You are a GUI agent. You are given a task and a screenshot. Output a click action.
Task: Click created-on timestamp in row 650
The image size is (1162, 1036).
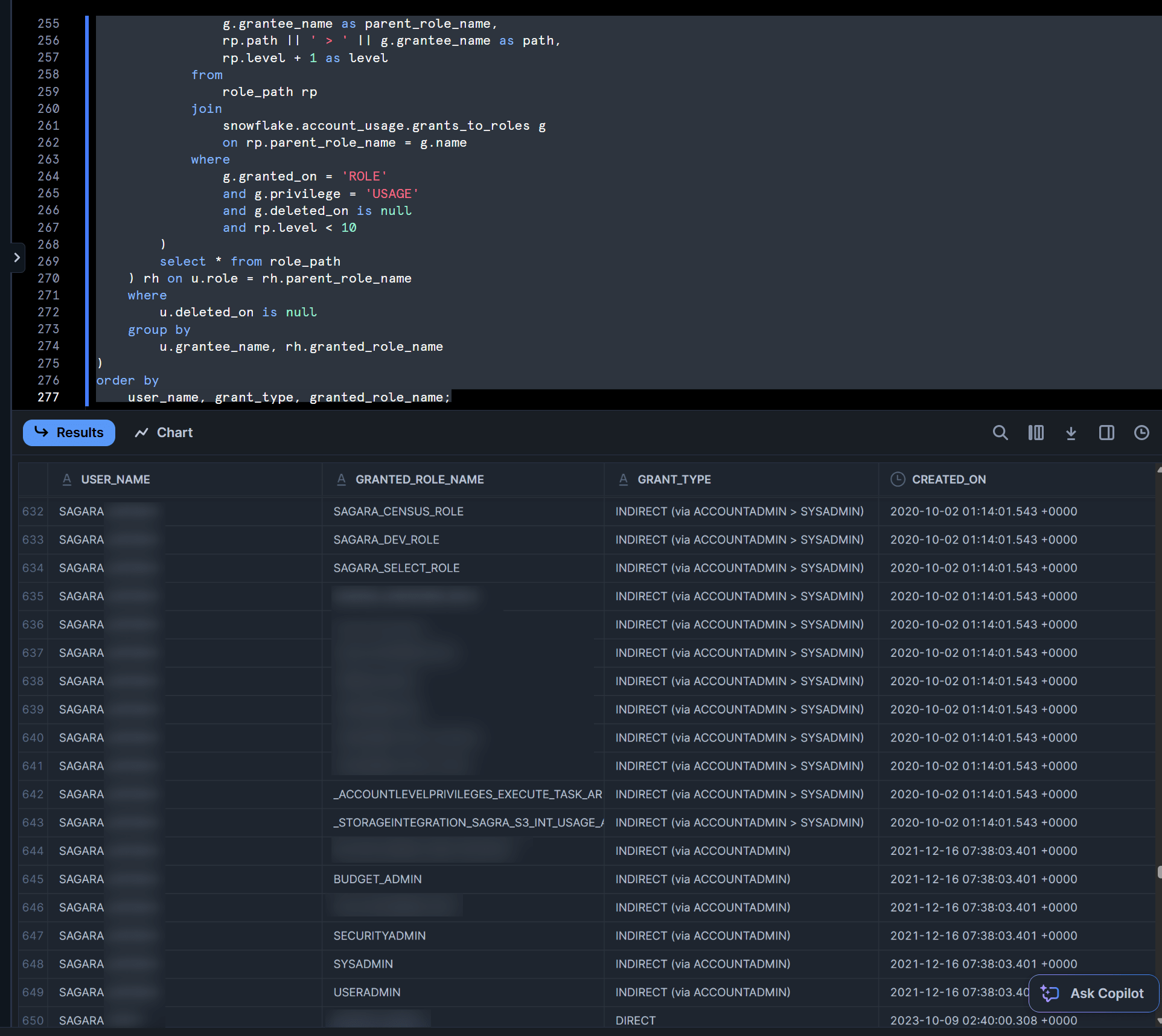(983, 1020)
